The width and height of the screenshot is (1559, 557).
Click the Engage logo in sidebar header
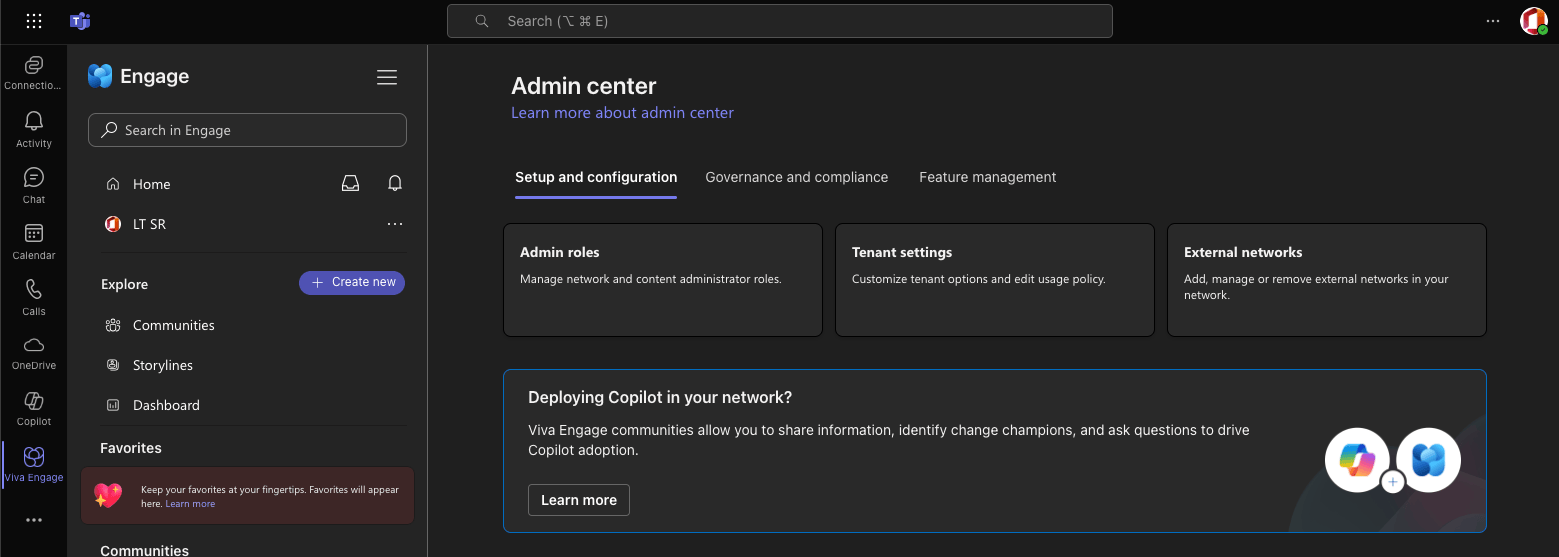pyautogui.click(x=100, y=76)
